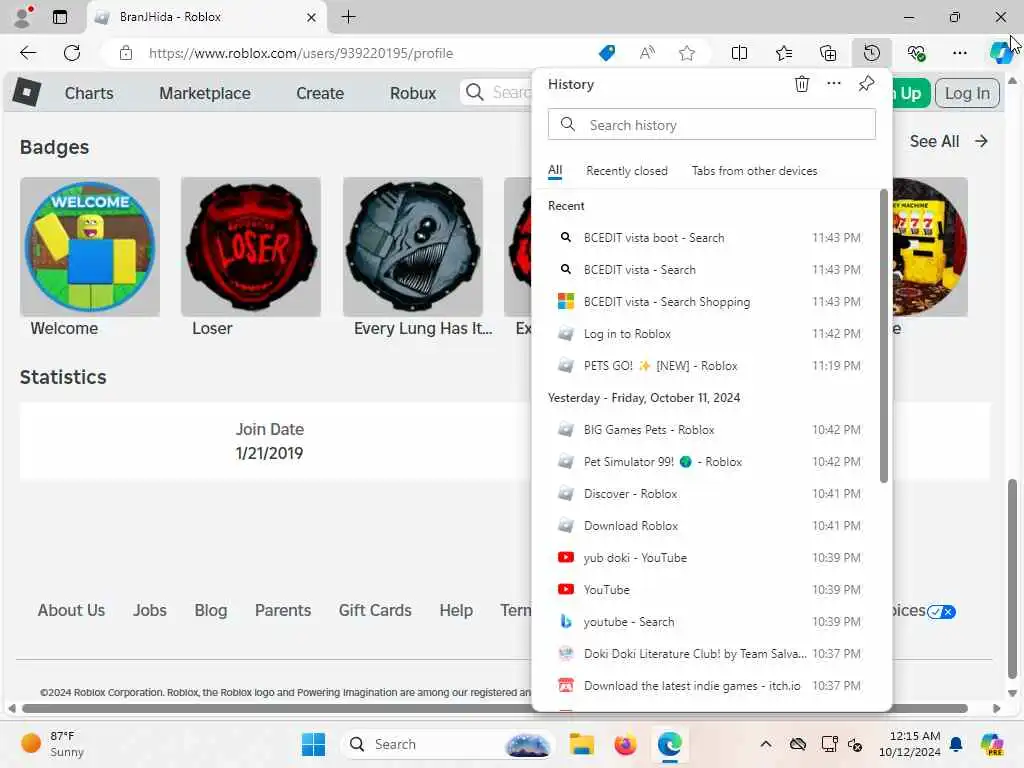Open 'PETS GO! [NEW] - Roblox' history entry

tap(710, 366)
